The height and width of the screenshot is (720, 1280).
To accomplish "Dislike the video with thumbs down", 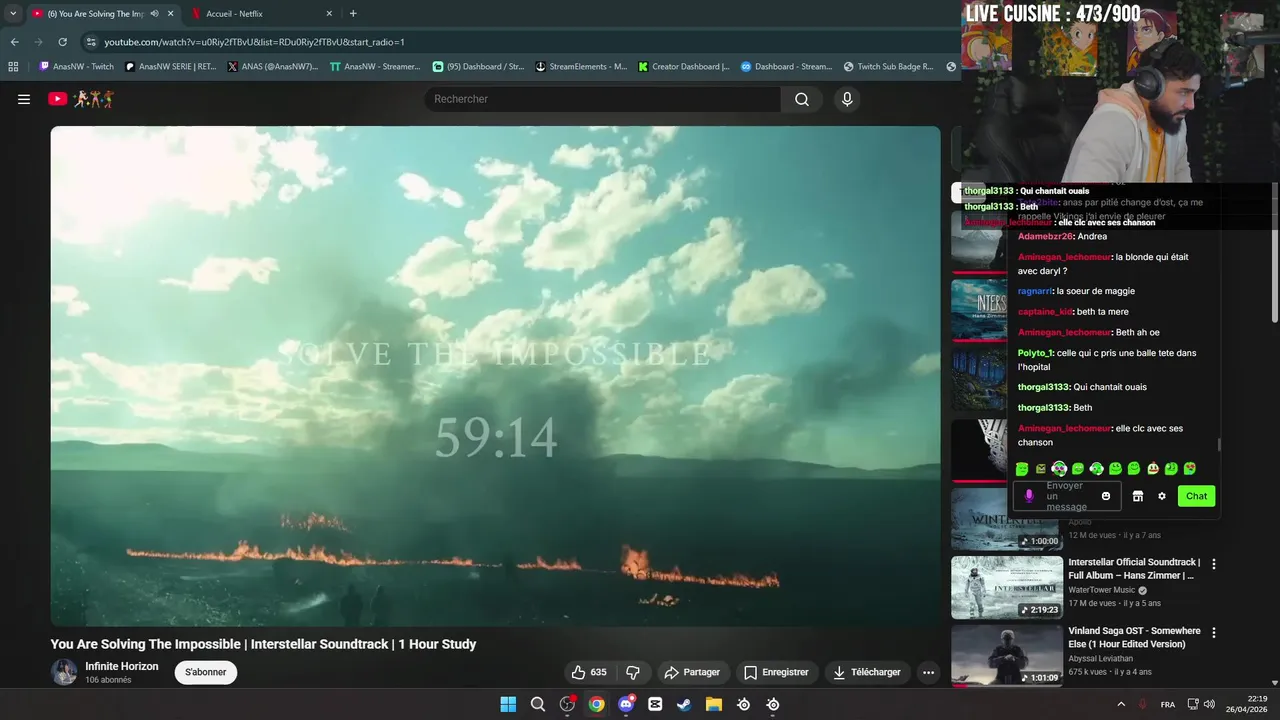I will pyautogui.click(x=633, y=672).
